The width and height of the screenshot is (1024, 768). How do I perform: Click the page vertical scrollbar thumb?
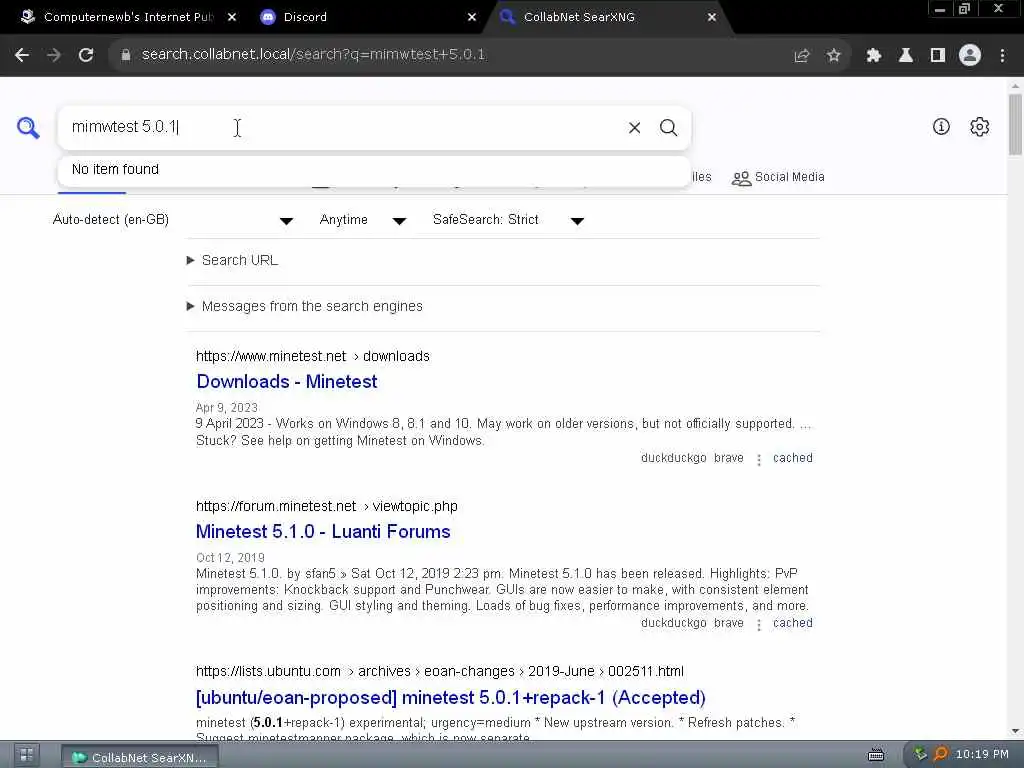click(x=1016, y=124)
